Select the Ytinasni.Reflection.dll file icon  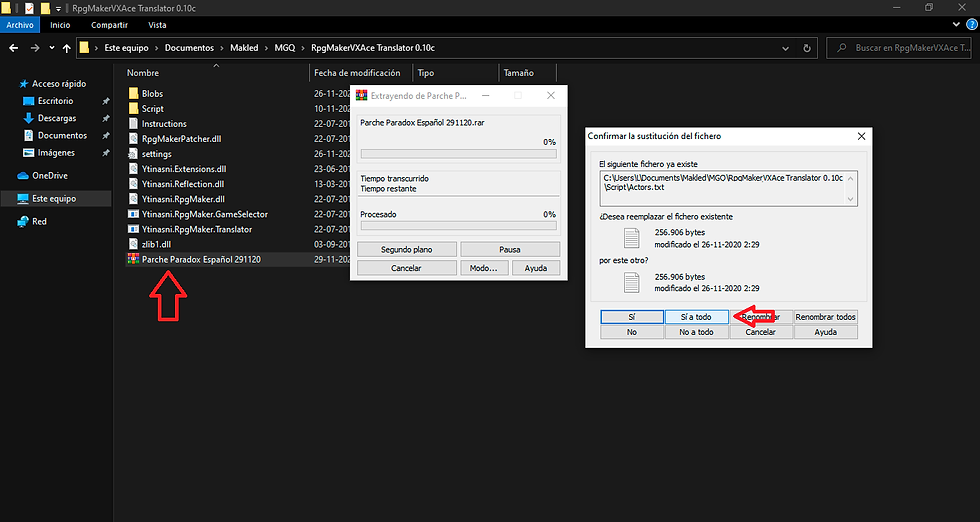pos(133,183)
